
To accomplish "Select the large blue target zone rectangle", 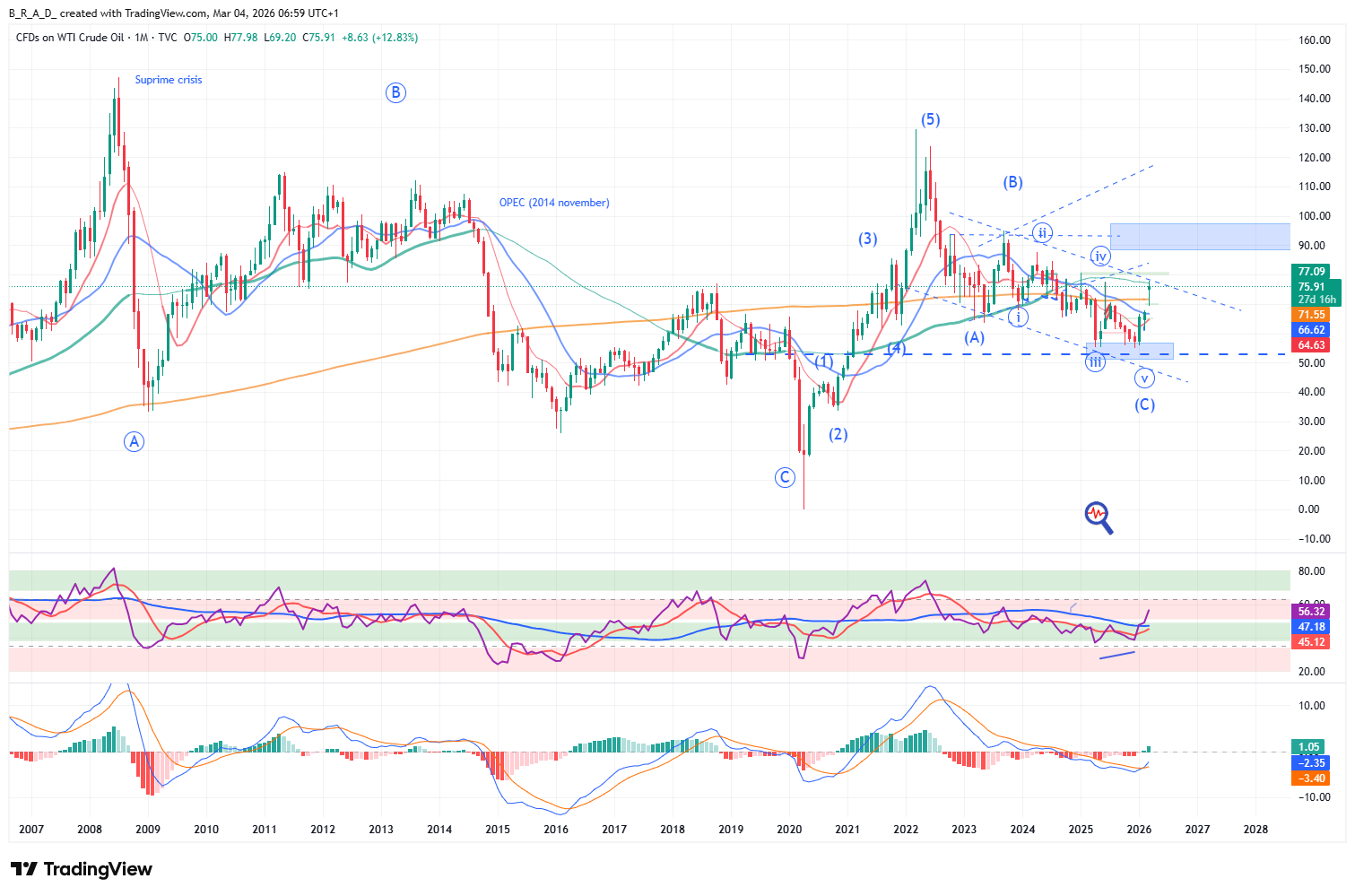I will [1199, 237].
